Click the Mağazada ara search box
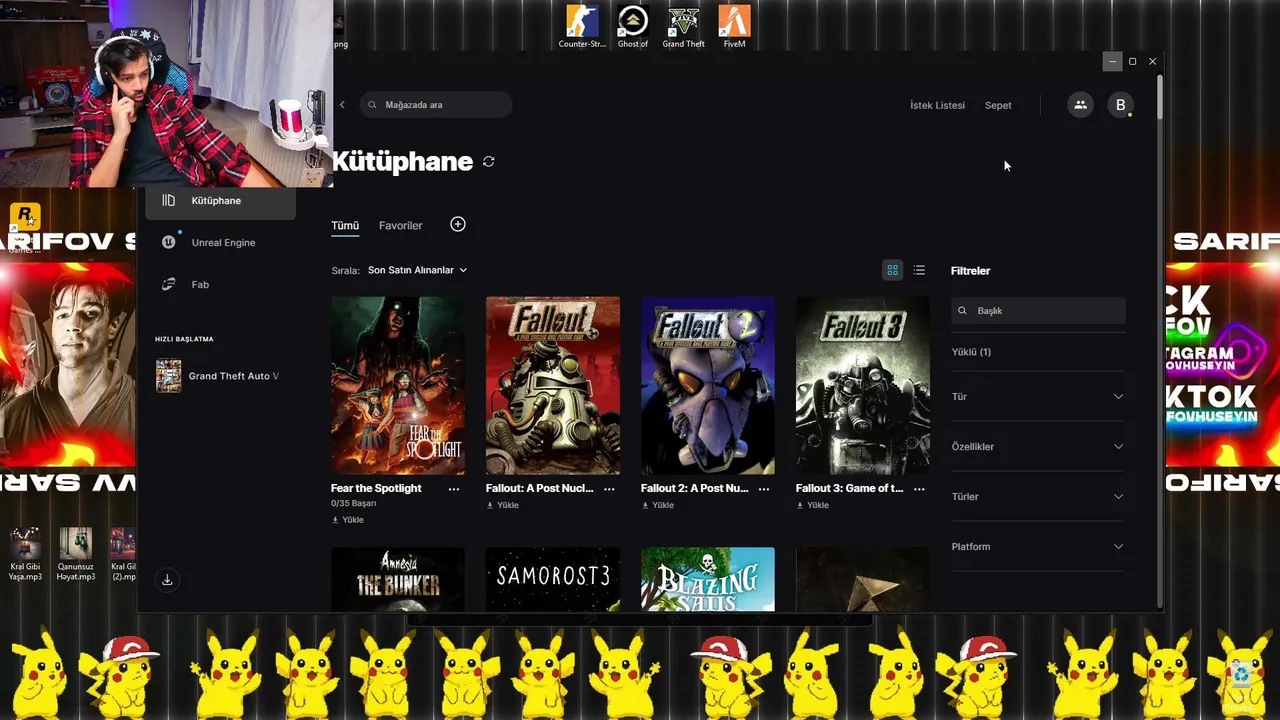Viewport: 1280px width, 720px height. (x=436, y=104)
